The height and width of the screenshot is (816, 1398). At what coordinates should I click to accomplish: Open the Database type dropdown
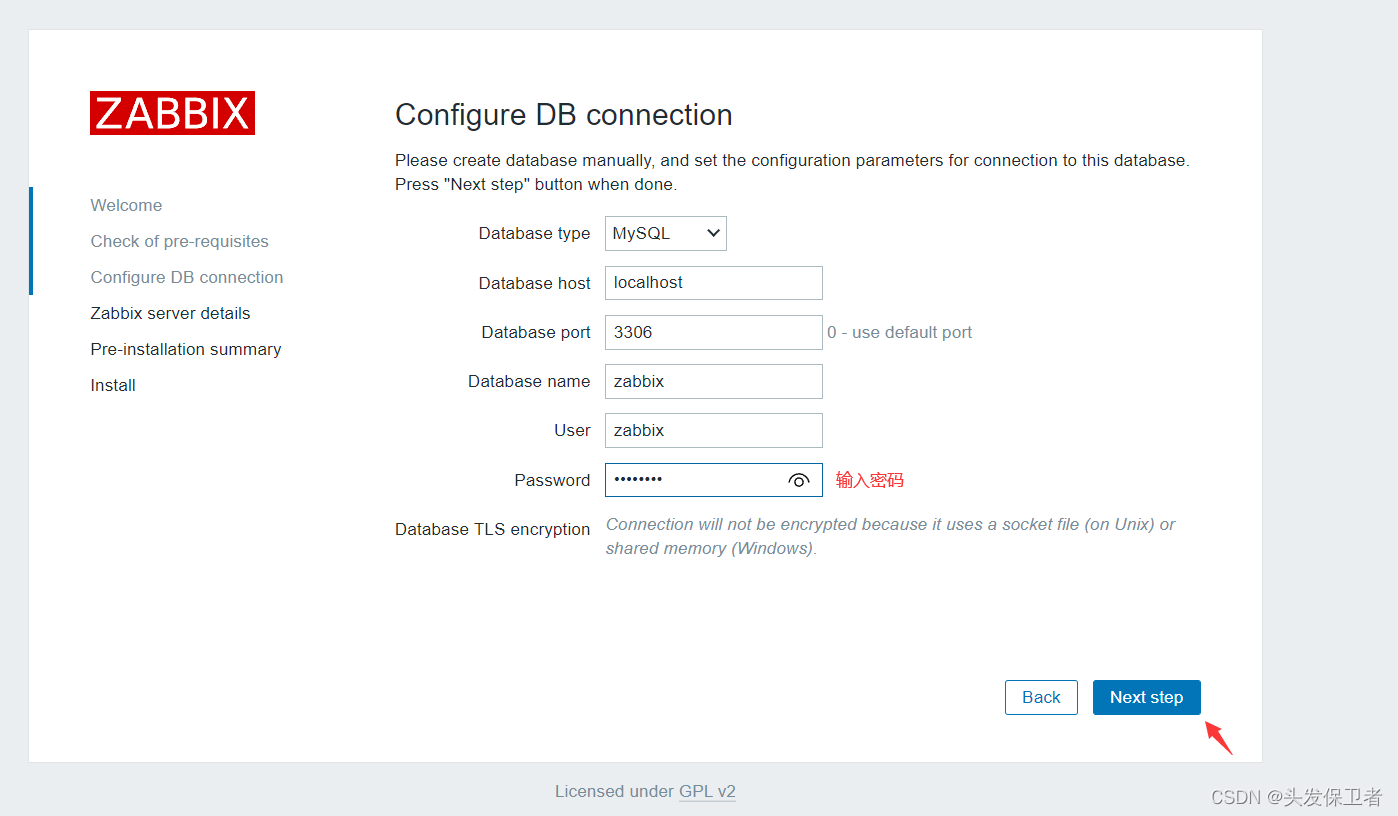tap(666, 233)
